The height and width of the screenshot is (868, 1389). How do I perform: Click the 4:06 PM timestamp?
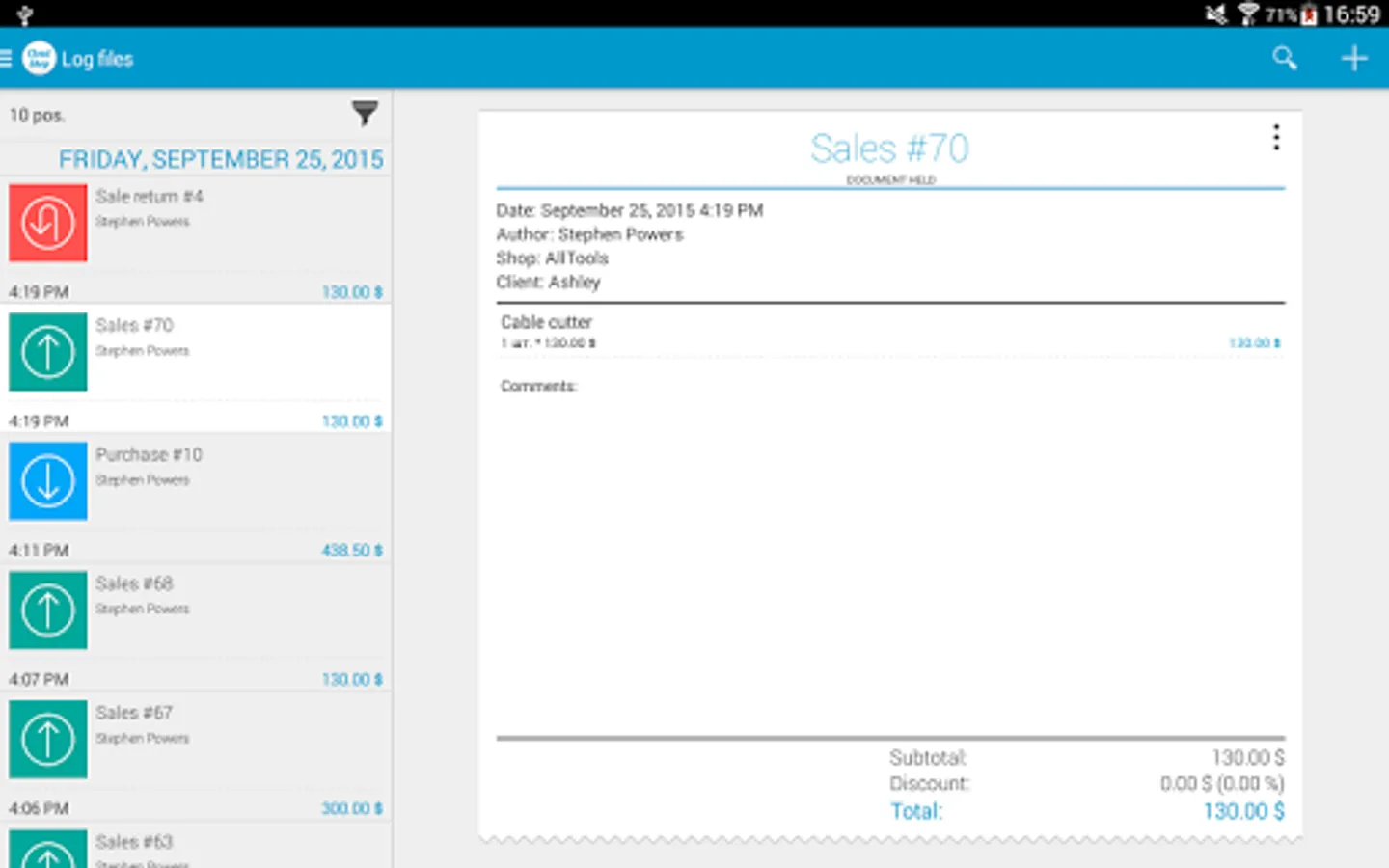point(39,808)
